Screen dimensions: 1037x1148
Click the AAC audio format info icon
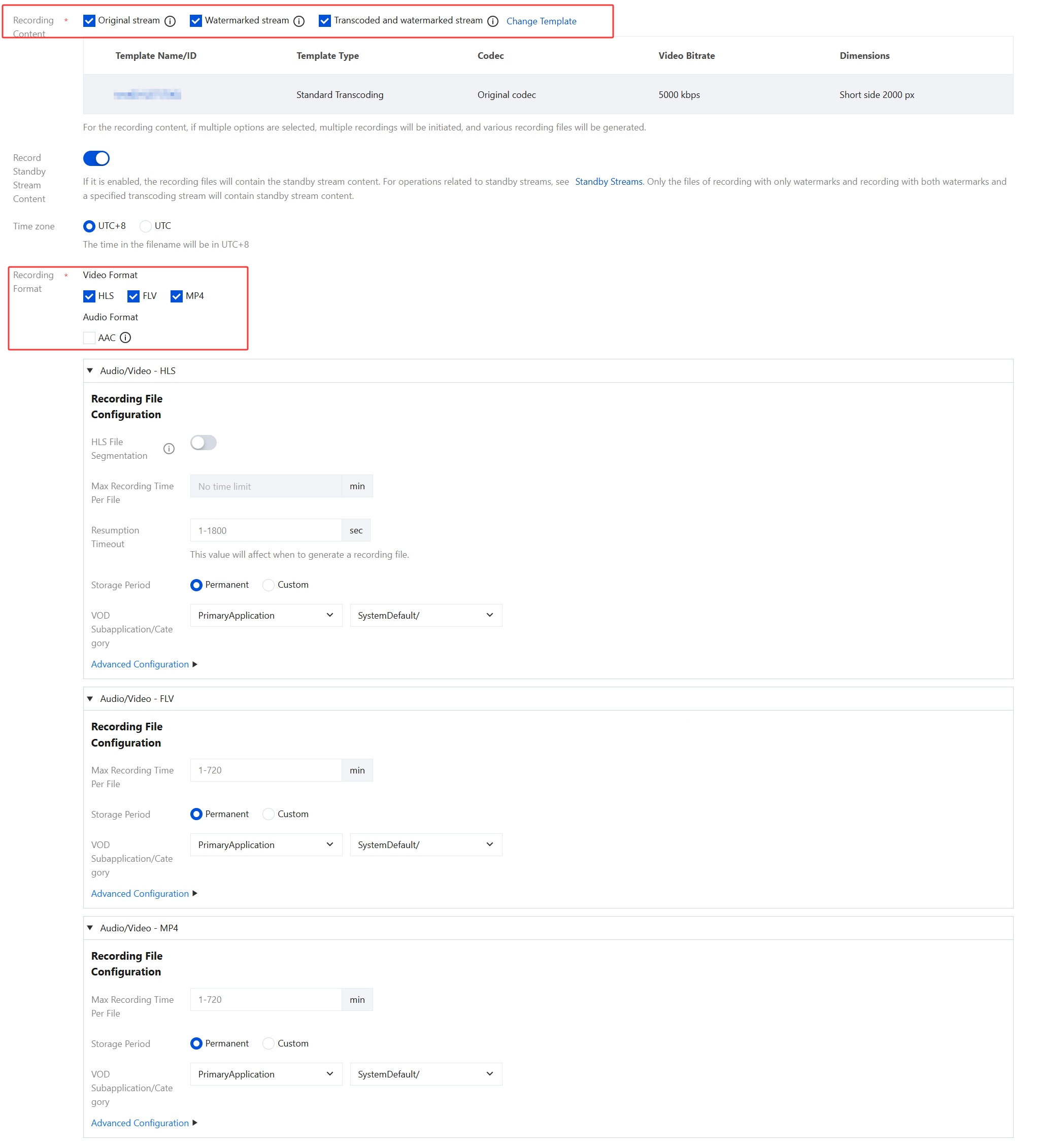(125, 337)
